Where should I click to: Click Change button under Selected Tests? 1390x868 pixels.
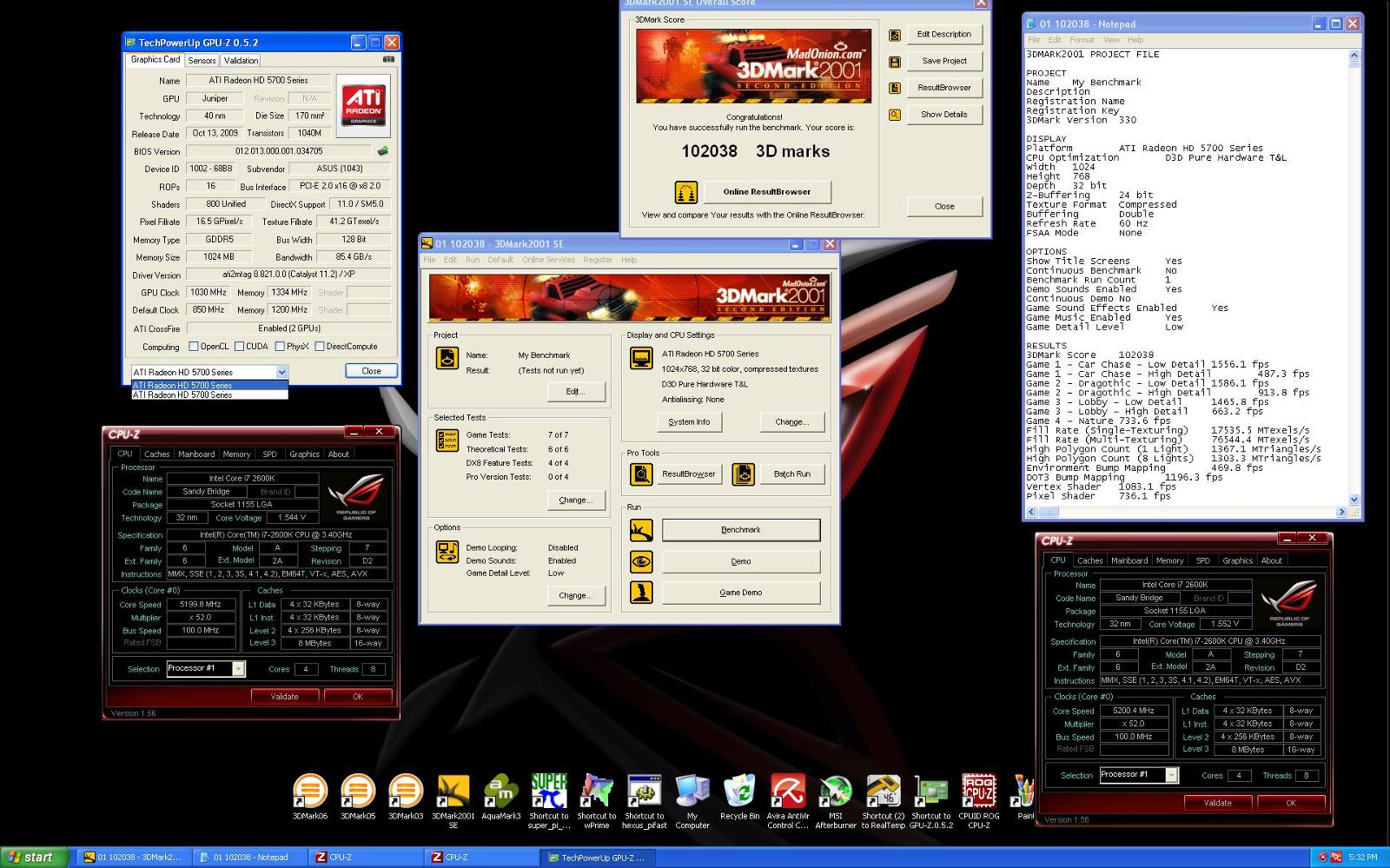pos(575,500)
